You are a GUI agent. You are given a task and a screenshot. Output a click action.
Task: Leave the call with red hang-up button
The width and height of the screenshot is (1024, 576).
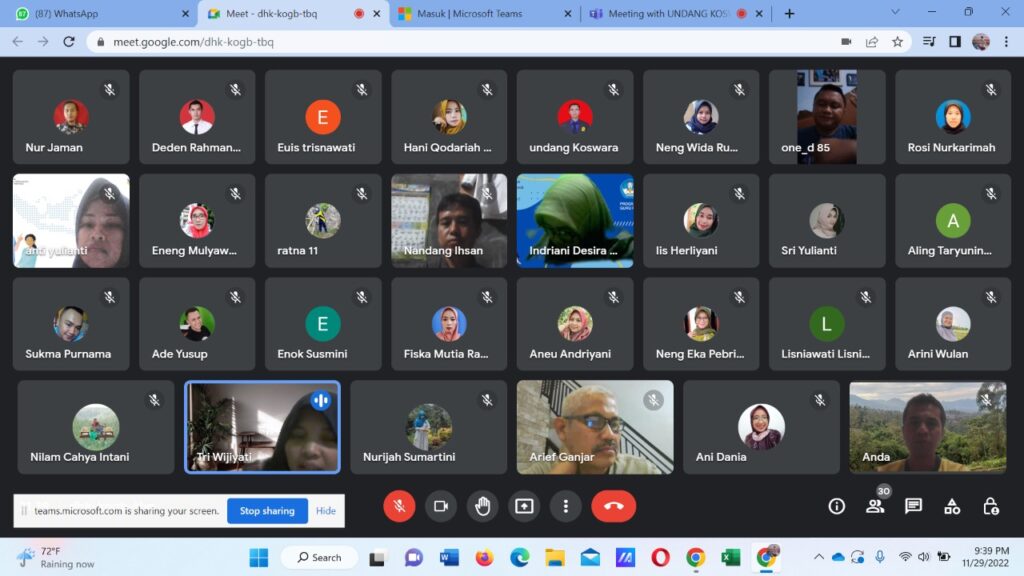click(x=613, y=506)
